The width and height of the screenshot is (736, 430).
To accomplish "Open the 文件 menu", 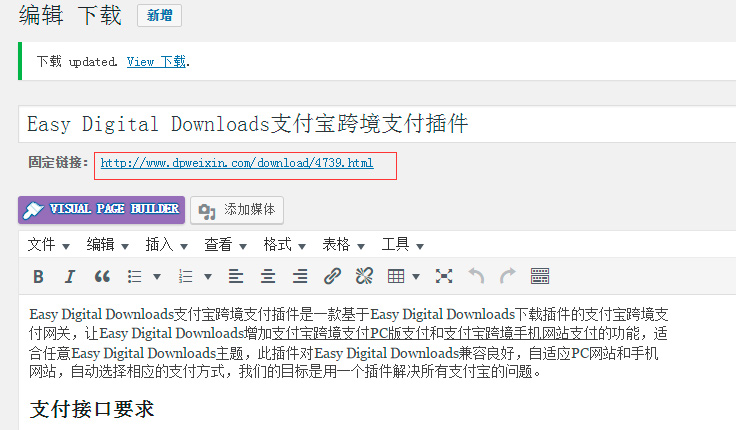I will coord(49,245).
